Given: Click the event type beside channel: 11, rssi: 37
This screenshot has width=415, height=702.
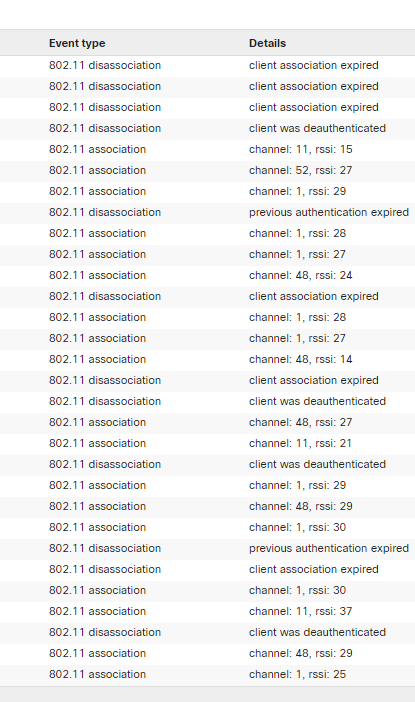Looking at the screenshot, I should 97,611.
